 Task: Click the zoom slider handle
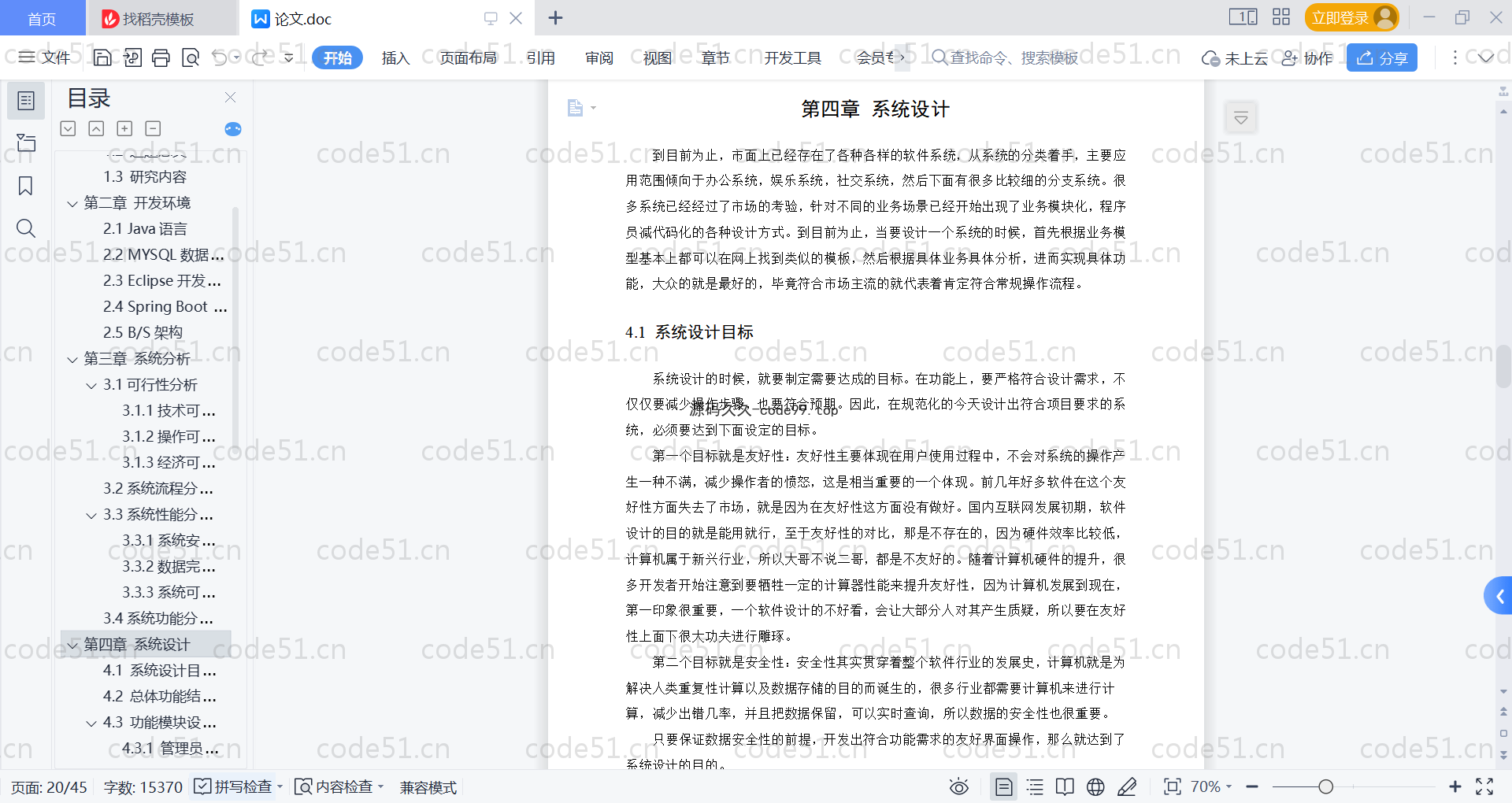pyautogui.click(x=1326, y=786)
